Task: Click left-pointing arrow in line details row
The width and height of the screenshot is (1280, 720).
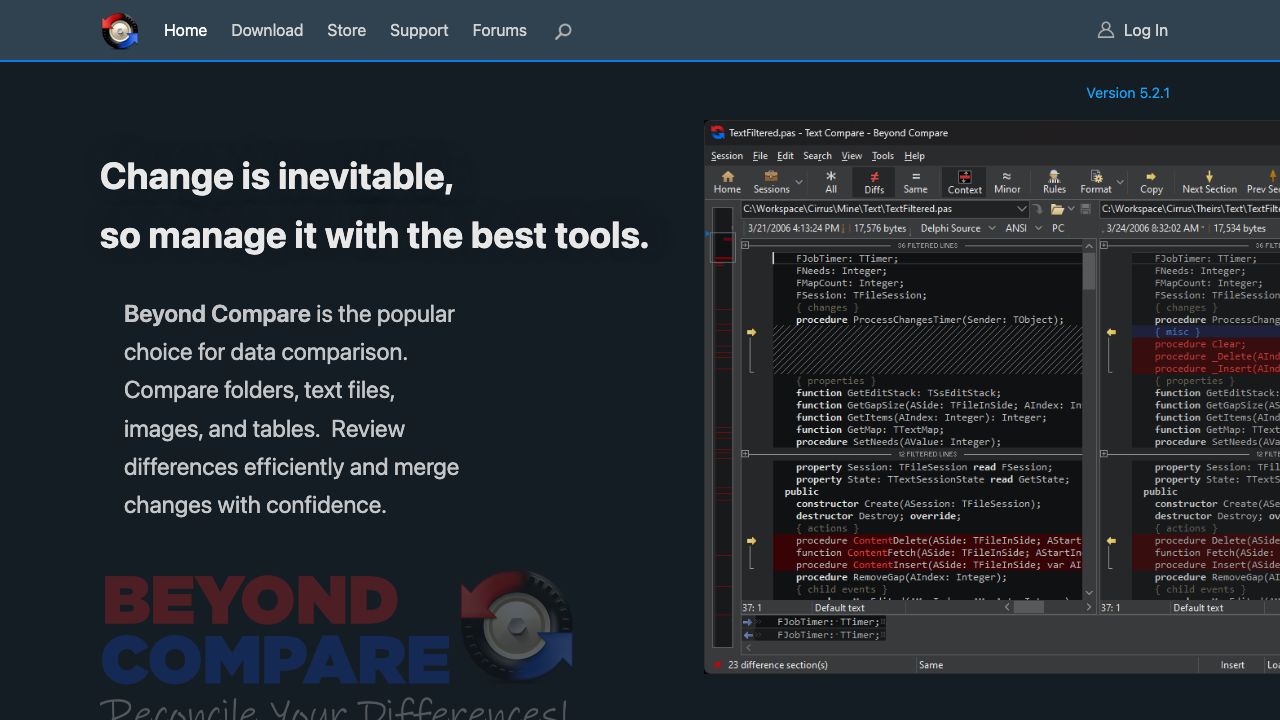Action: [747, 635]
